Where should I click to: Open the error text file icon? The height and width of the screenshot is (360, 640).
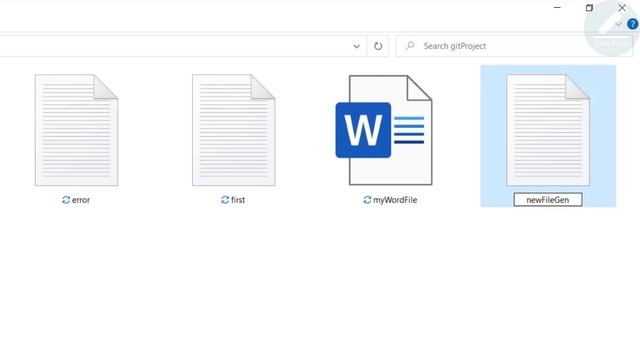76,130
